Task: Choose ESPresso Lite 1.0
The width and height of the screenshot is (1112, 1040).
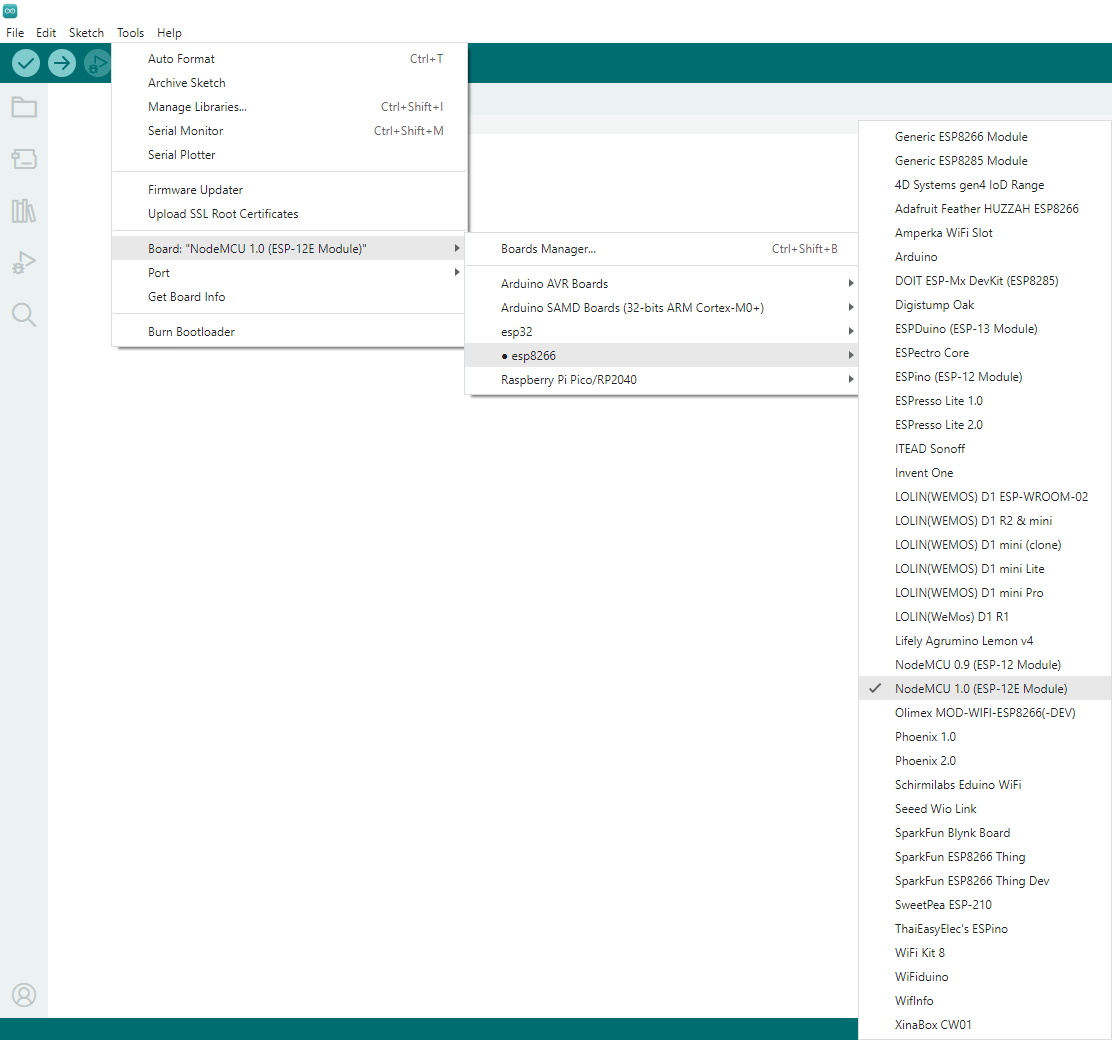Action: (x=985, y=401)
